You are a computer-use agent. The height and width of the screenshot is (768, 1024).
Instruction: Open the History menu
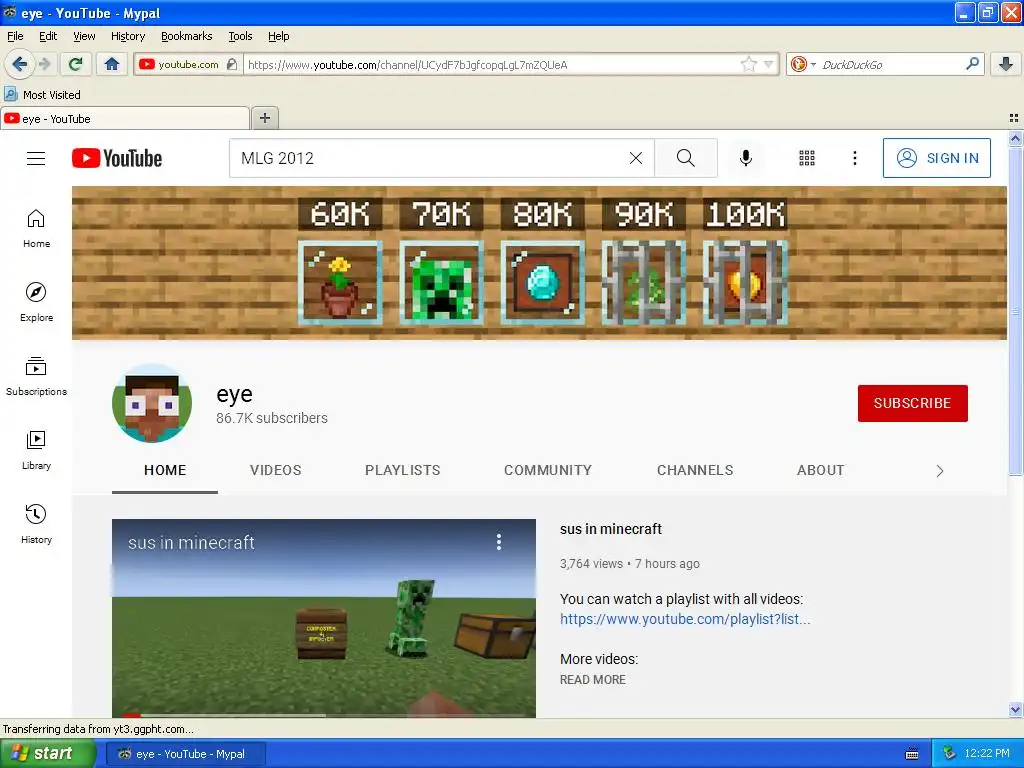(x=127, y=36)
